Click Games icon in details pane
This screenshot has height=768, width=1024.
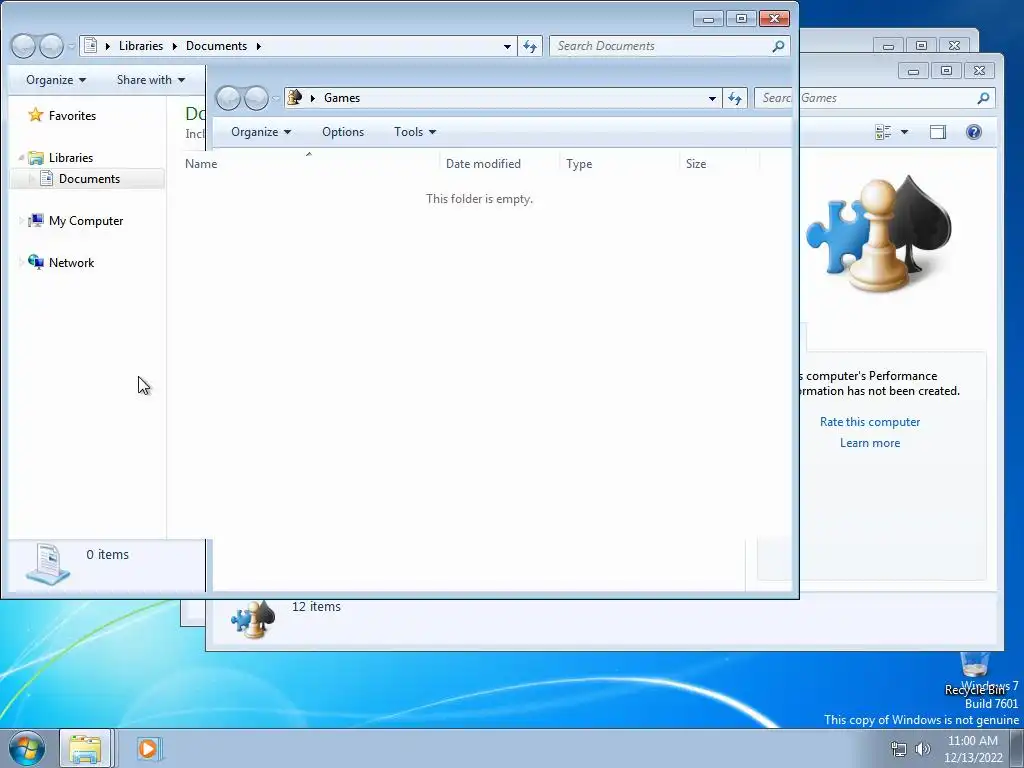click(x=253, y=619)
